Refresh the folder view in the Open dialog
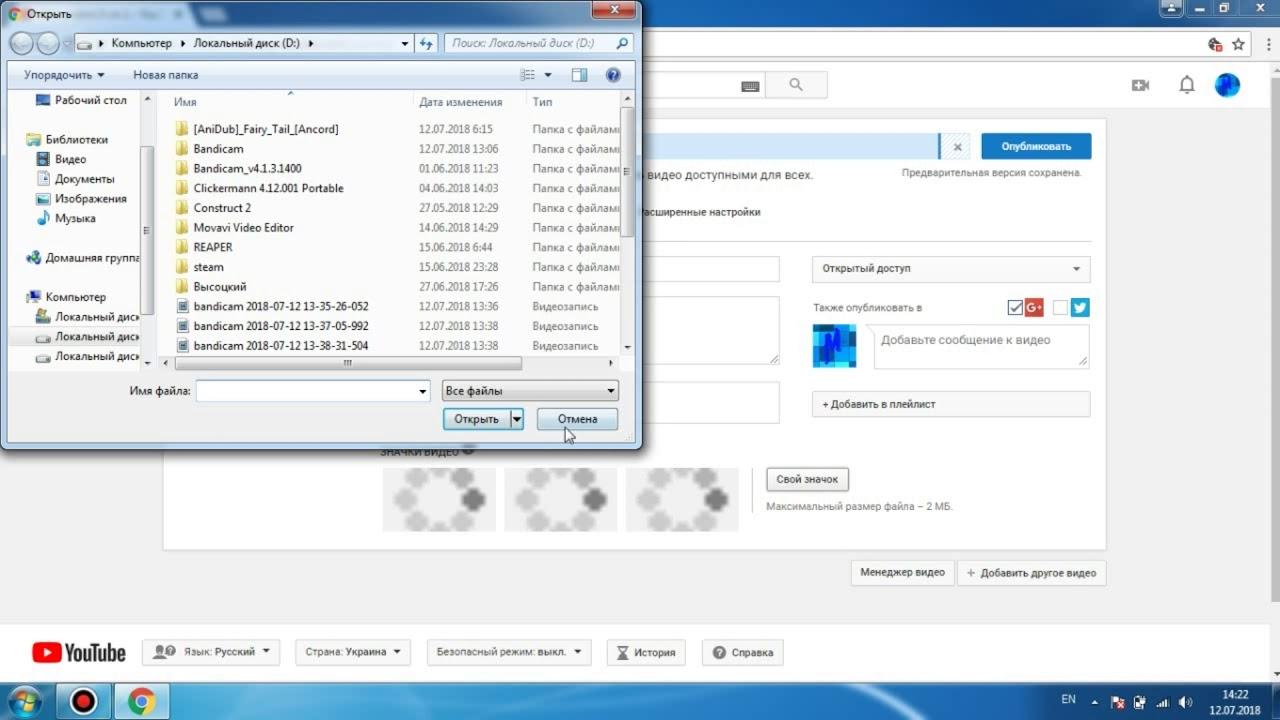The image size is (1280, 720). click(427, 43)
